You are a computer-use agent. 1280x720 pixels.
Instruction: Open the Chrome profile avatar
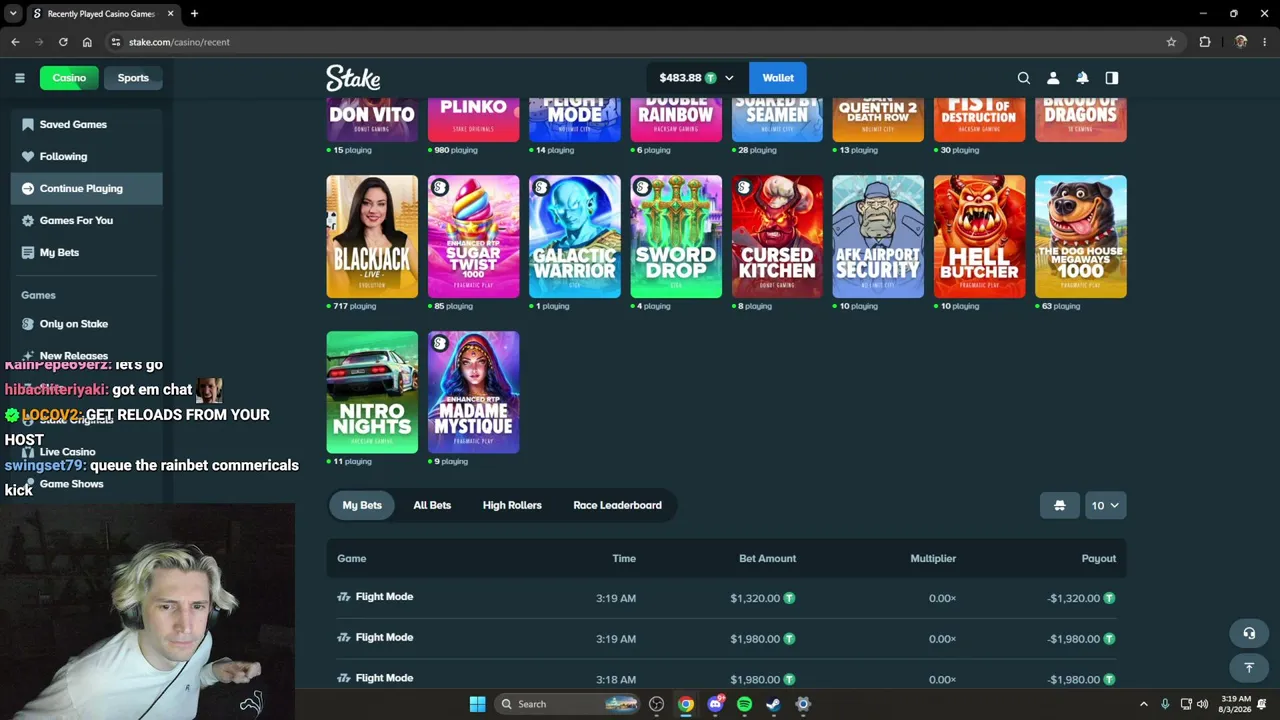(x=1241, y=42)
